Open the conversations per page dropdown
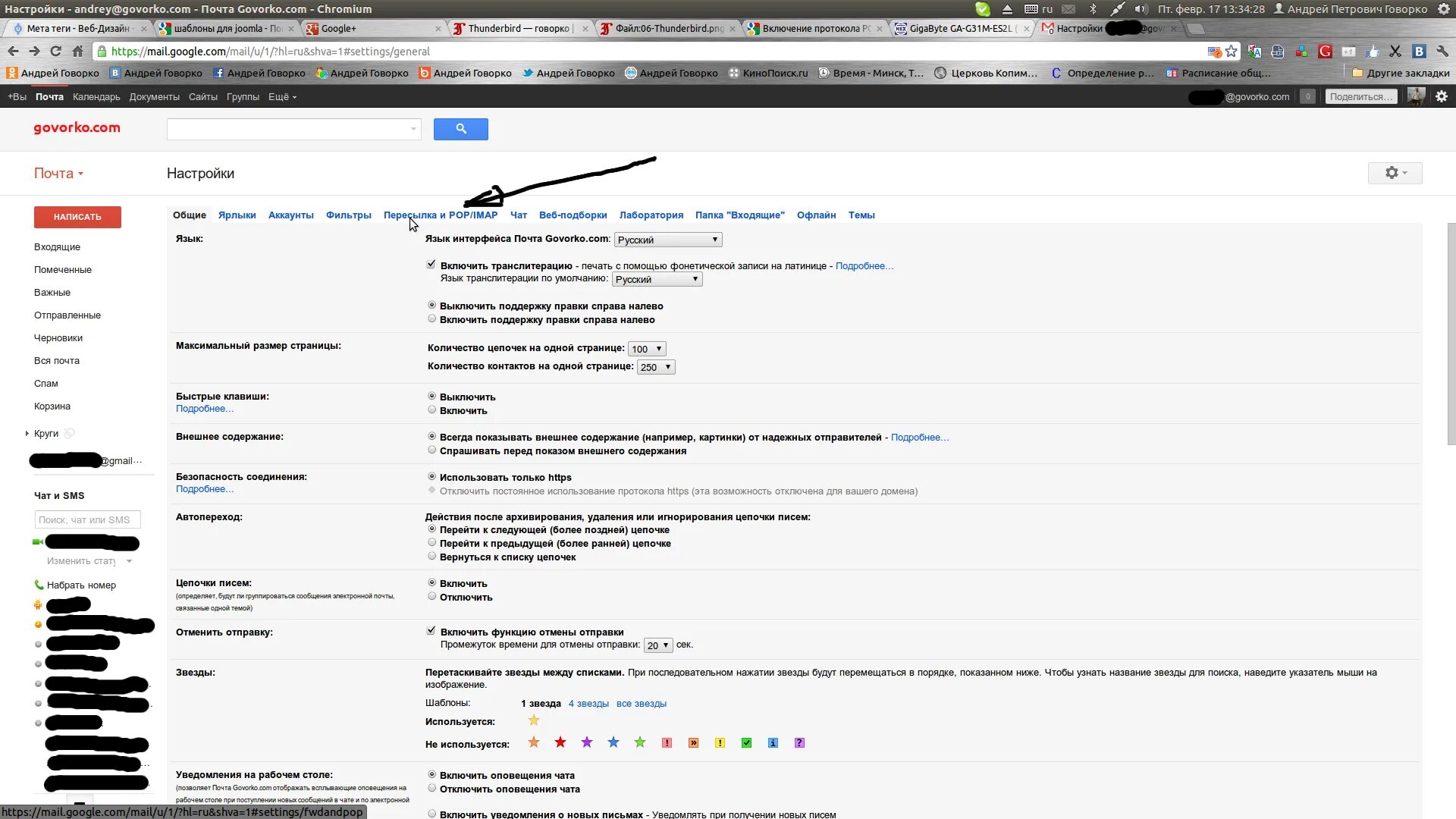Screen dimensions: 1456x819 [x=646, y=349]
